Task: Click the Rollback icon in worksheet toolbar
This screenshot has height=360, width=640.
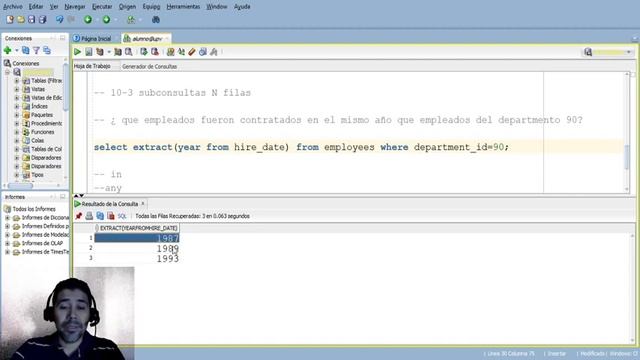Action: [155, 52]
